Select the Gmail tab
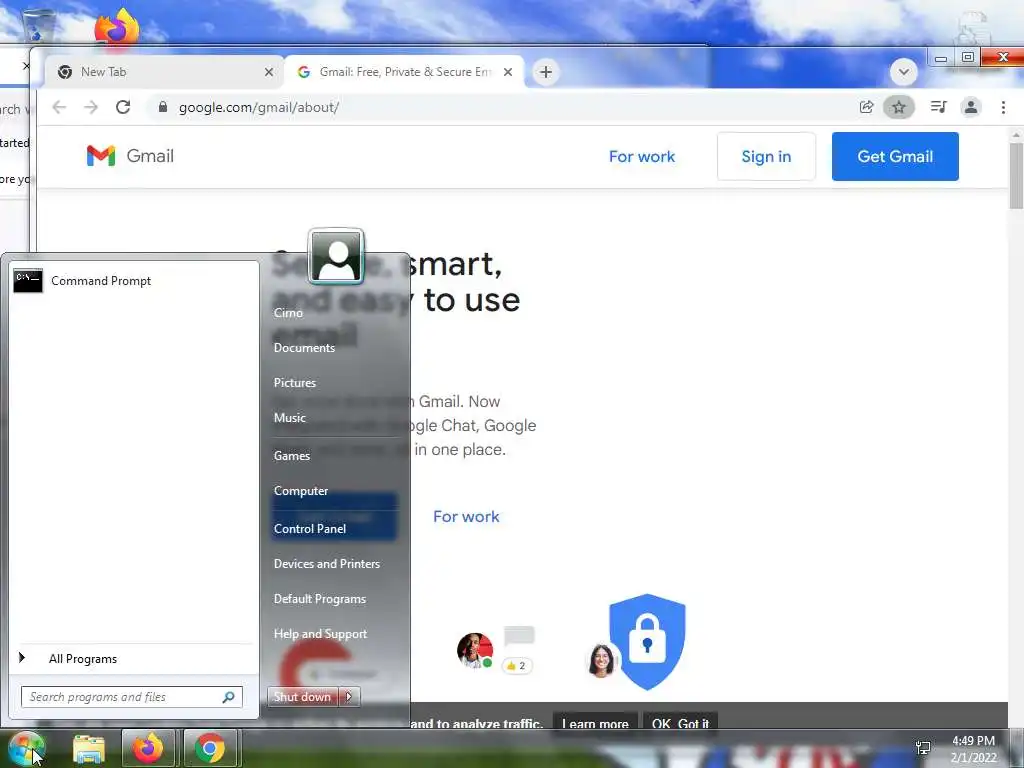Viewport: 1024px width, 768px height. (404, 72)
